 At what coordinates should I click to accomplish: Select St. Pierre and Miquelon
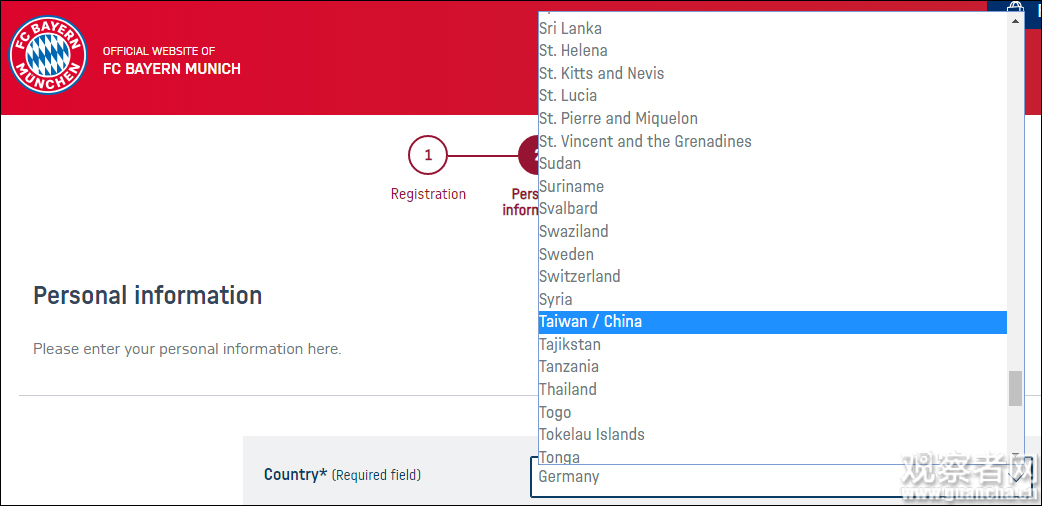(x=618, y=118)
